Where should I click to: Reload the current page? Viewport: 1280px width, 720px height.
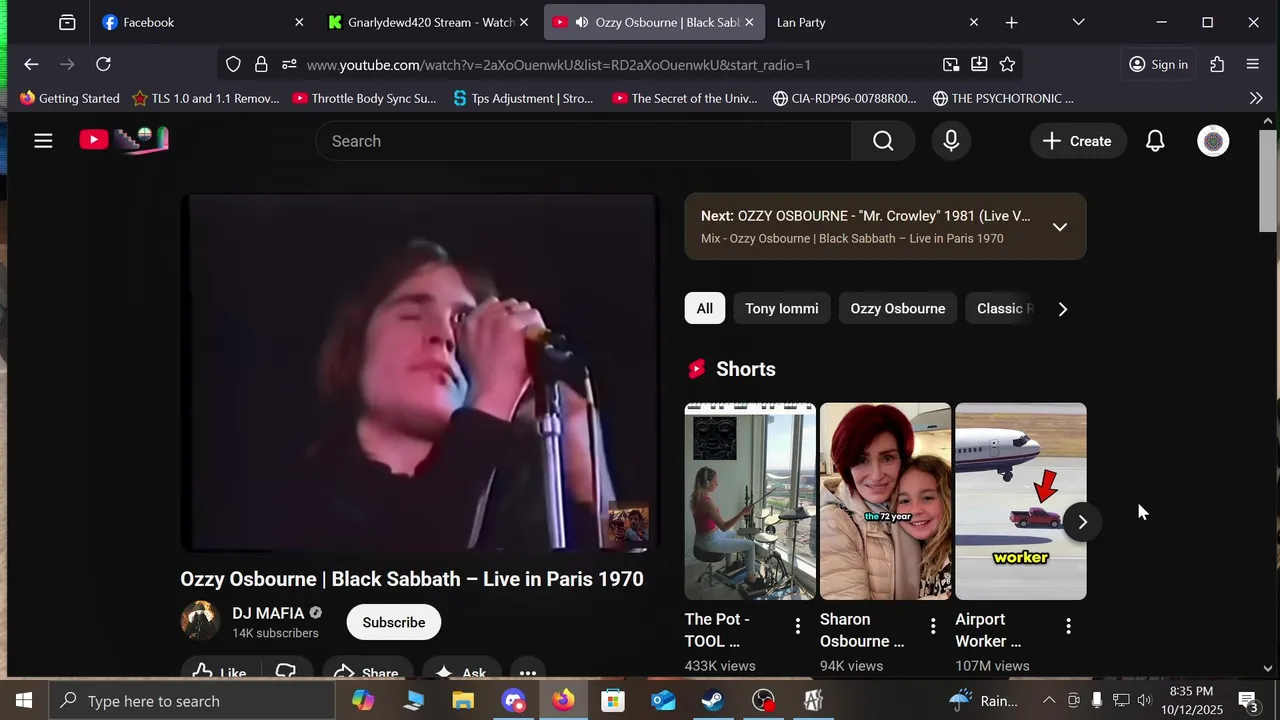[103, 64]
